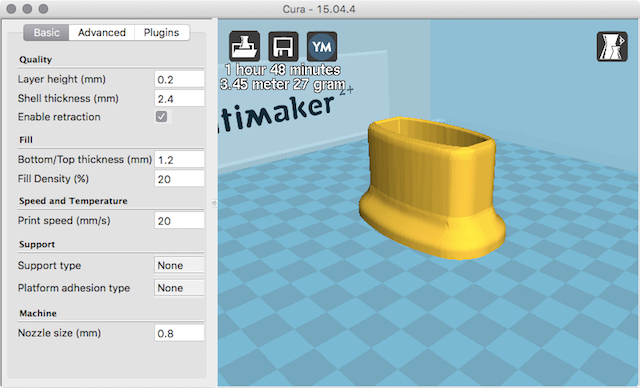Screen dimensions: 640x388
Task: Click the Layer height input field
Action: pos(179,79)
